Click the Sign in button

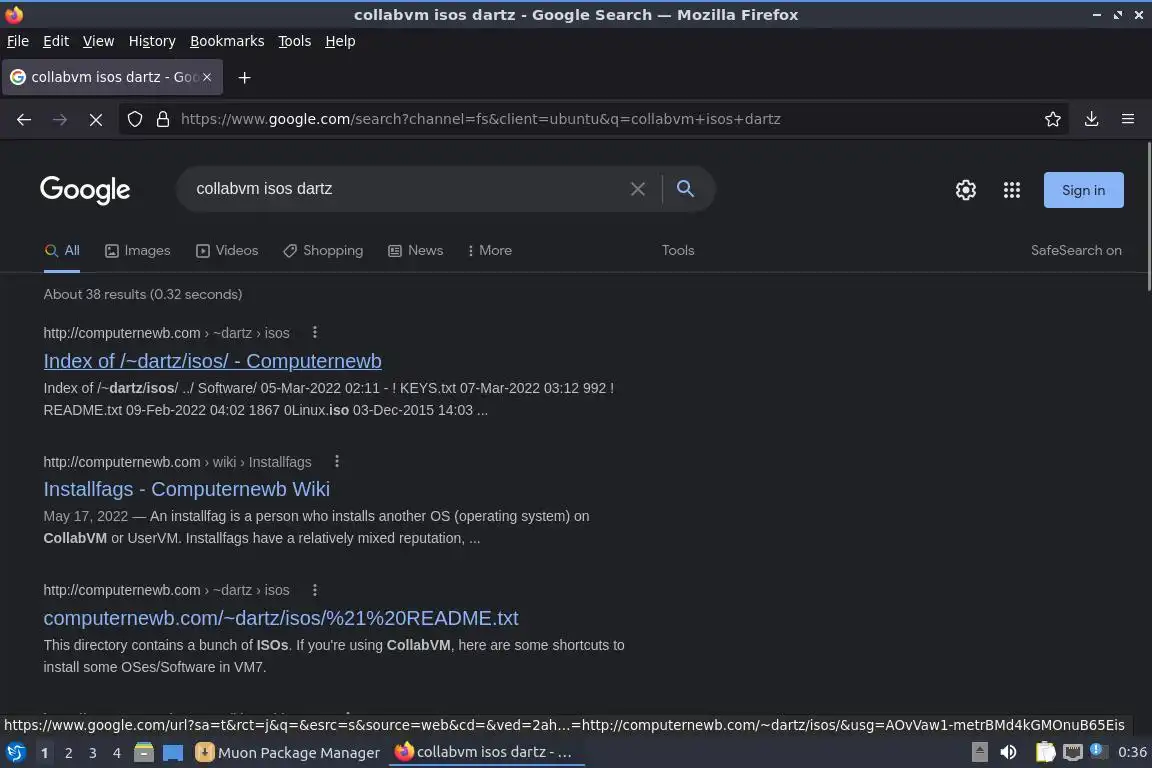pyautogui.click(x=1083, y=190)
